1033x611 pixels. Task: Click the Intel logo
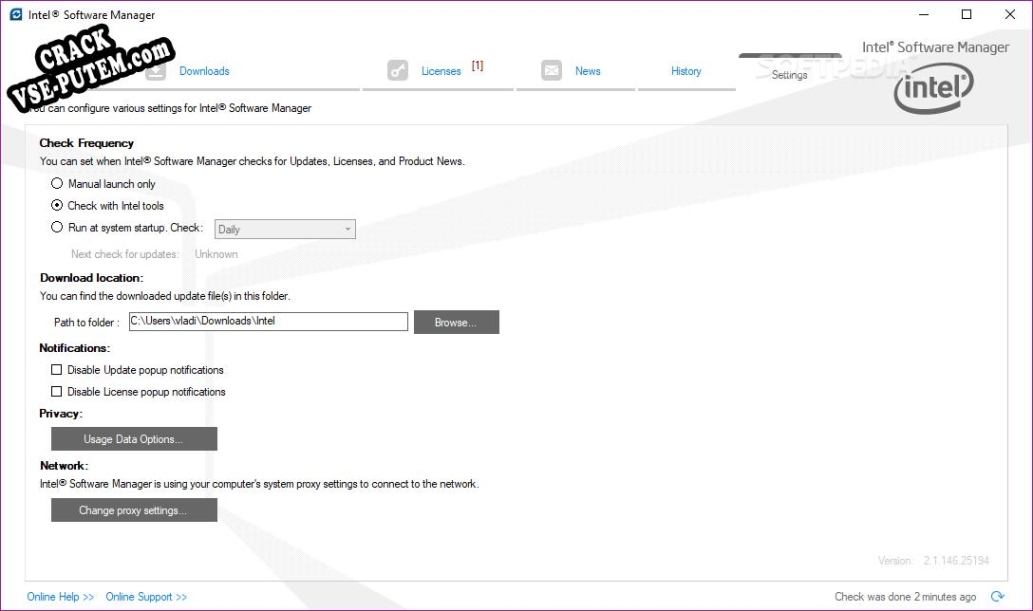(x=934, y=88)
